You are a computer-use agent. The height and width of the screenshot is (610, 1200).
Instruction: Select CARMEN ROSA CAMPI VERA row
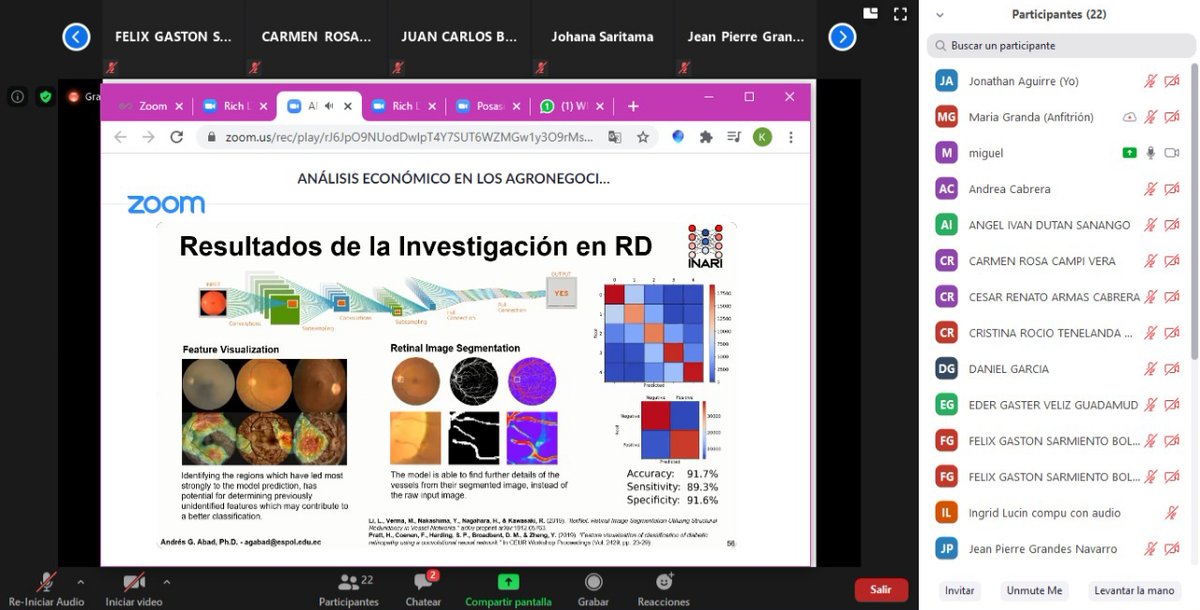[x=1058, y=261]
